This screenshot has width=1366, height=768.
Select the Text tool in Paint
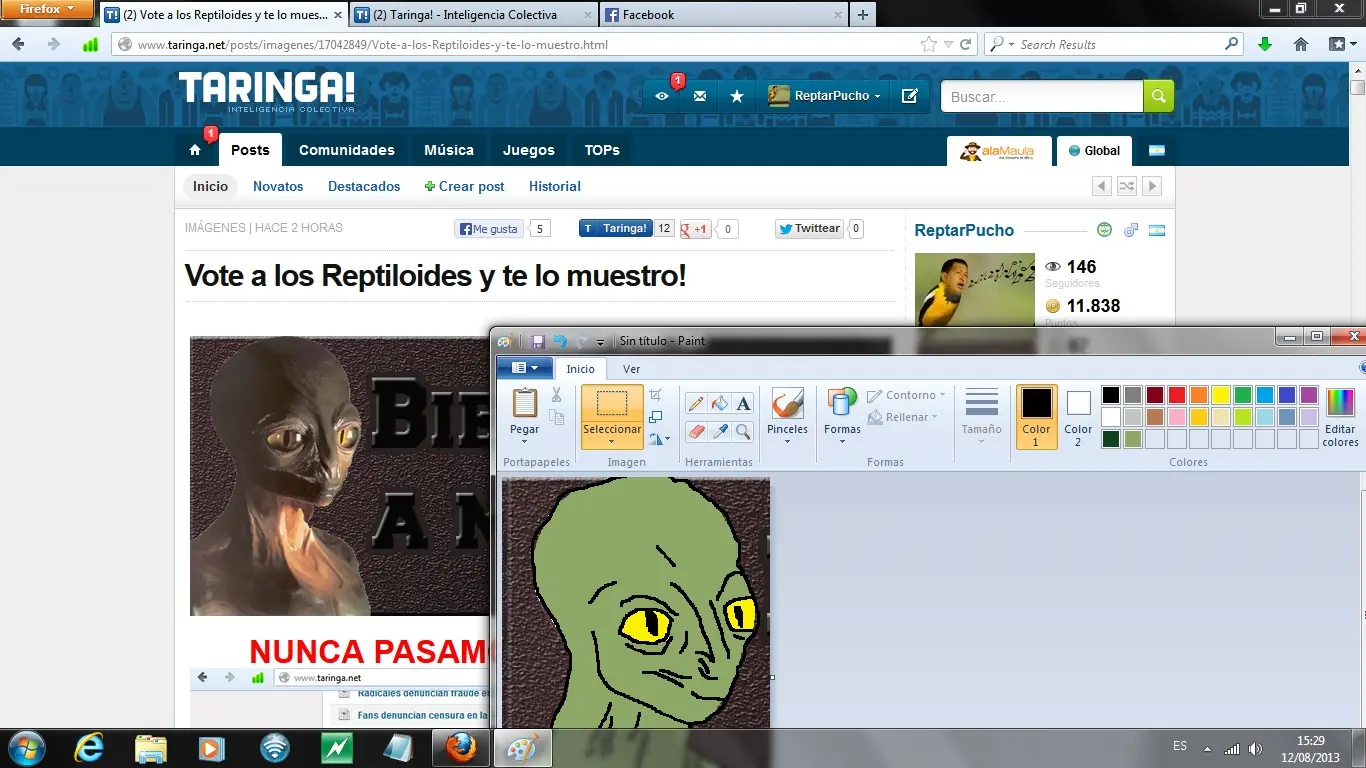tap(743, 404)
